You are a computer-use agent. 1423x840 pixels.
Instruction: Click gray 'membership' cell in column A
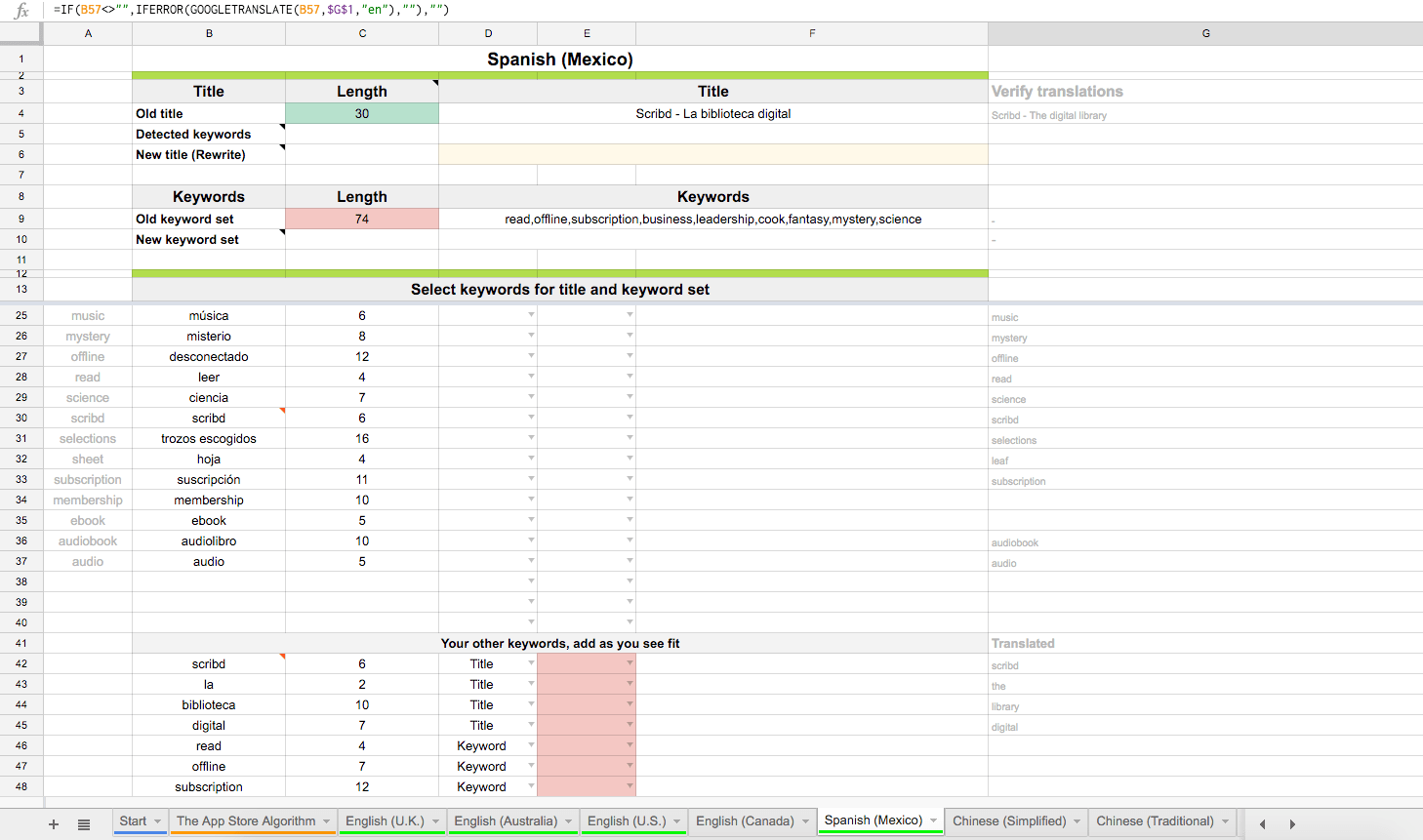pyautogui.click(x=88, y=500)
